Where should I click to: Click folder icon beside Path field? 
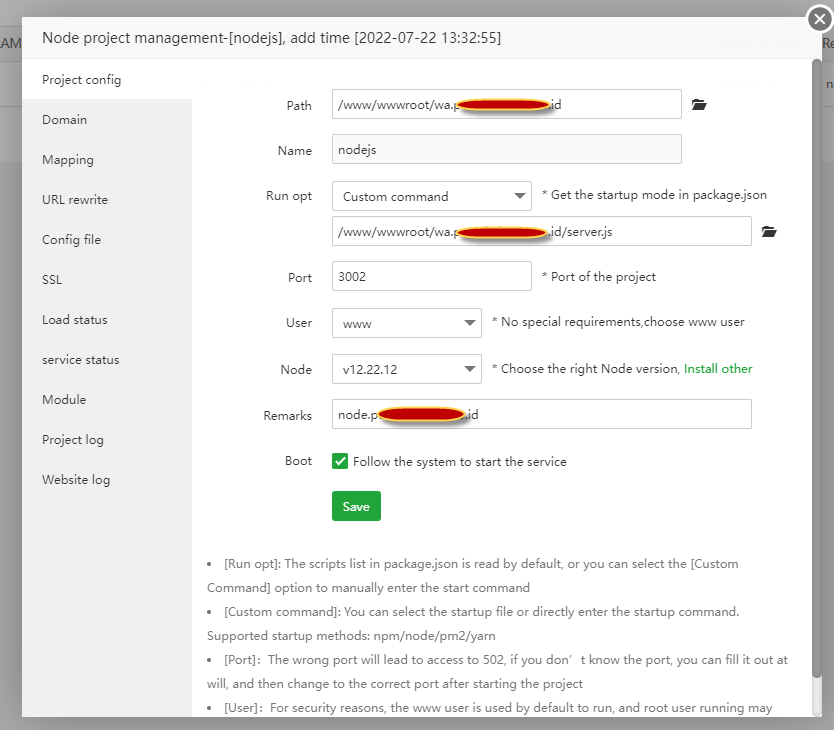(699, 104)
